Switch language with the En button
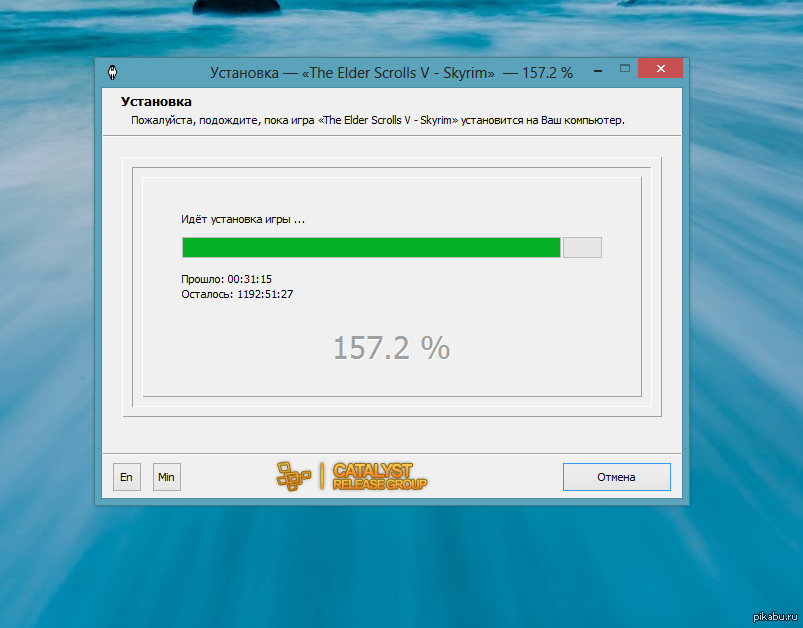This screenshot has height=628, width=803. 126,477
